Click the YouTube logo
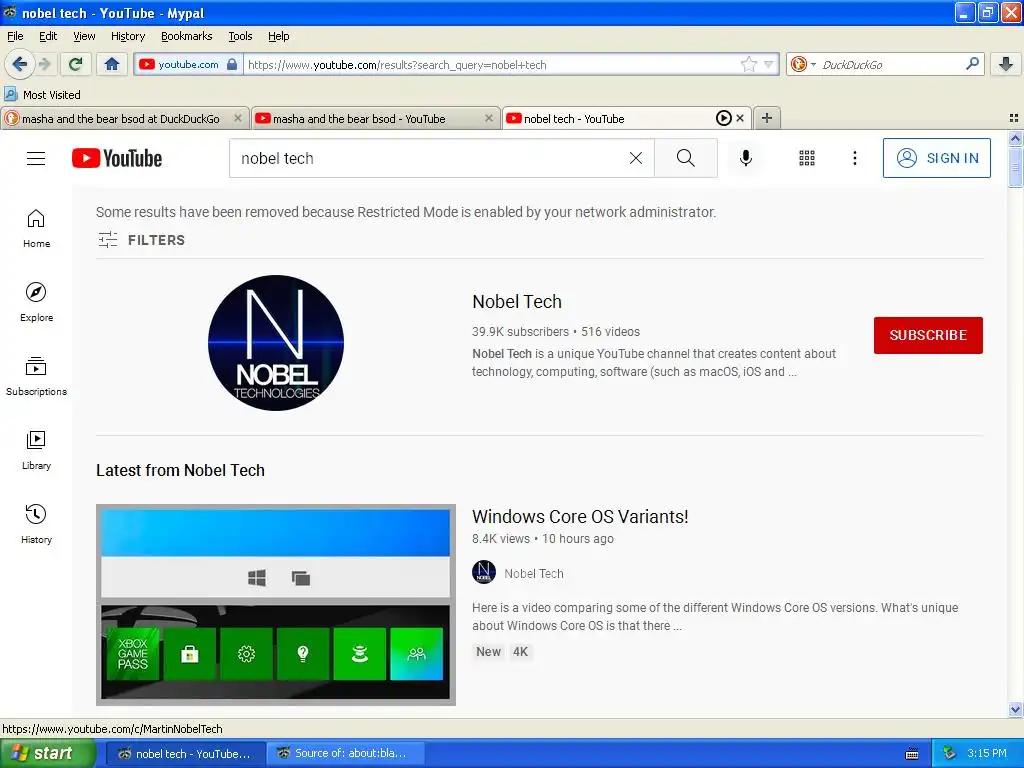 click(x=117, y=158)
